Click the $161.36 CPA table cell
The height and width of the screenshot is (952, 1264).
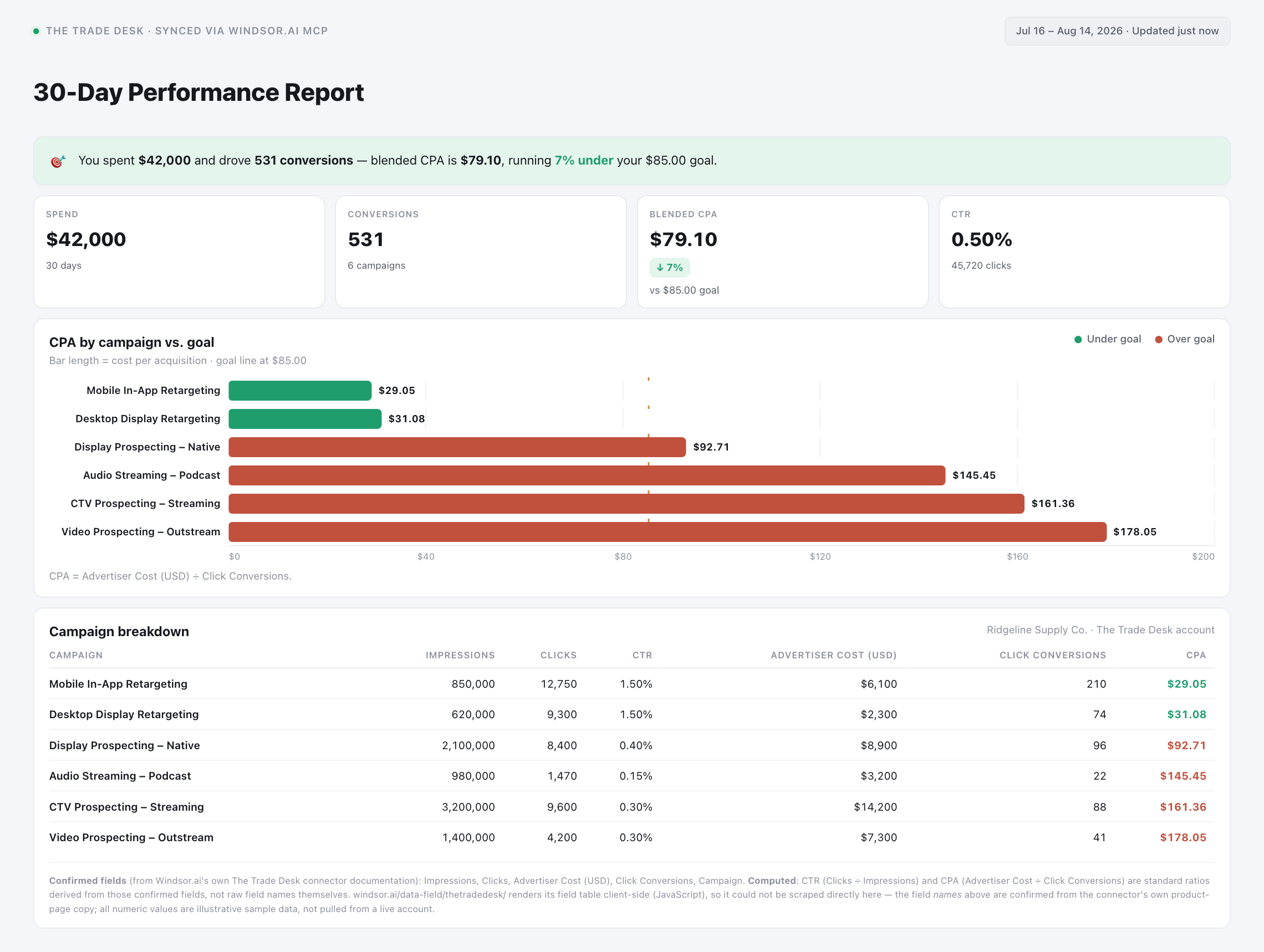click(x=1183, y=806)
